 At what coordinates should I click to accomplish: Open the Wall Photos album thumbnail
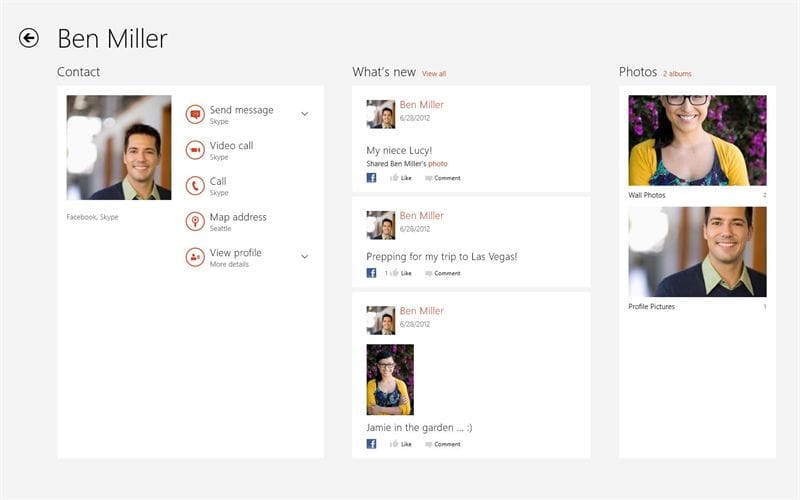[x=697, y=140]
